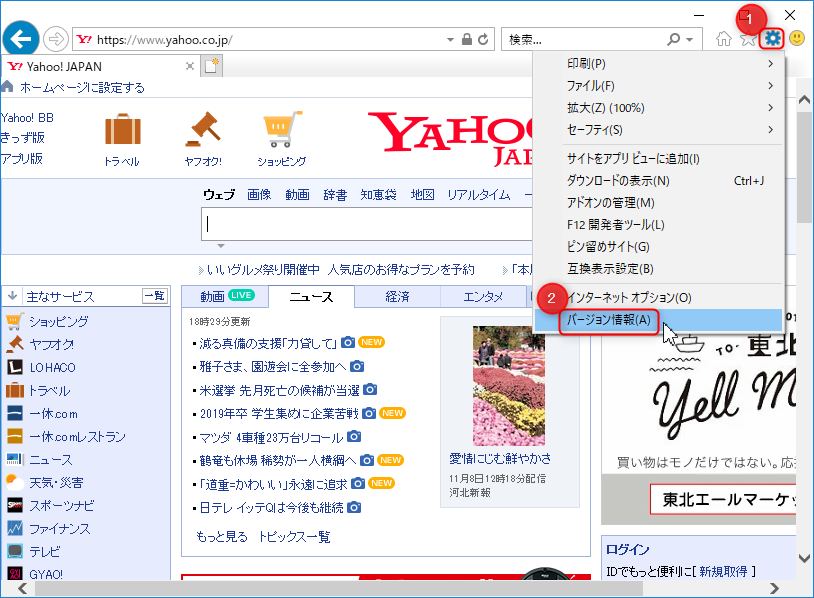Click the 地図 search category link
Image resolution: width=814 pixels, height=598 pixels.
point(423,195)
